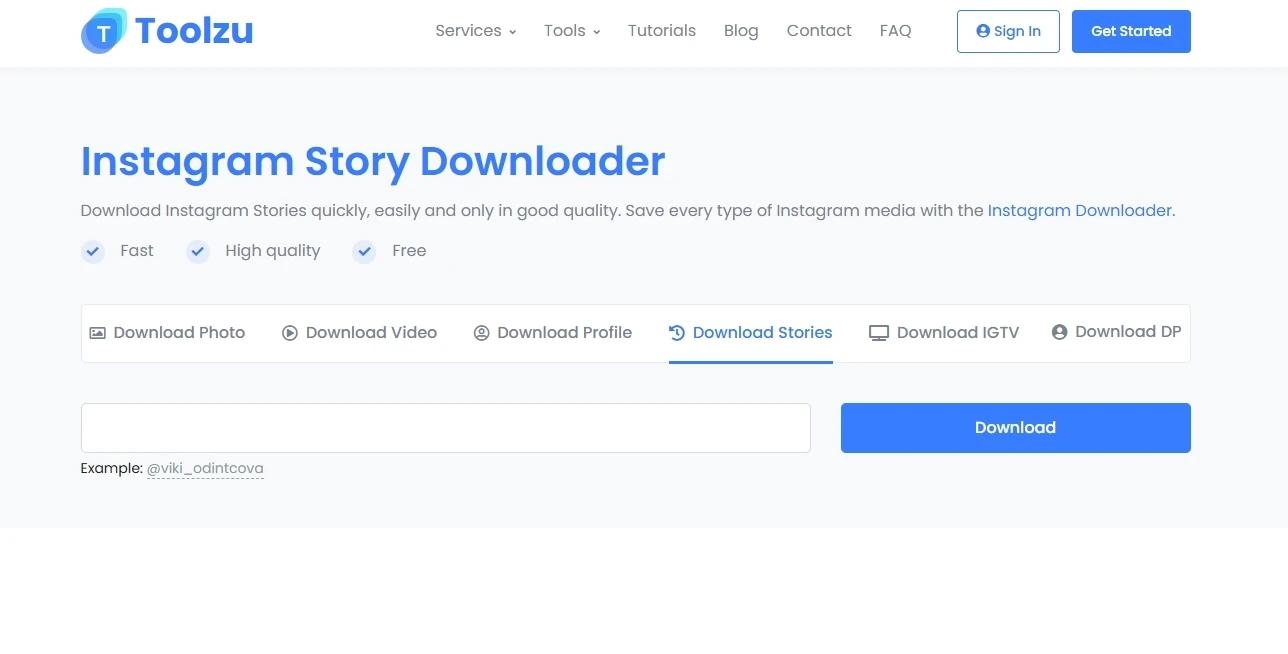
Task: Switch to the Download Video tab
Action: (x=360, y=333)
